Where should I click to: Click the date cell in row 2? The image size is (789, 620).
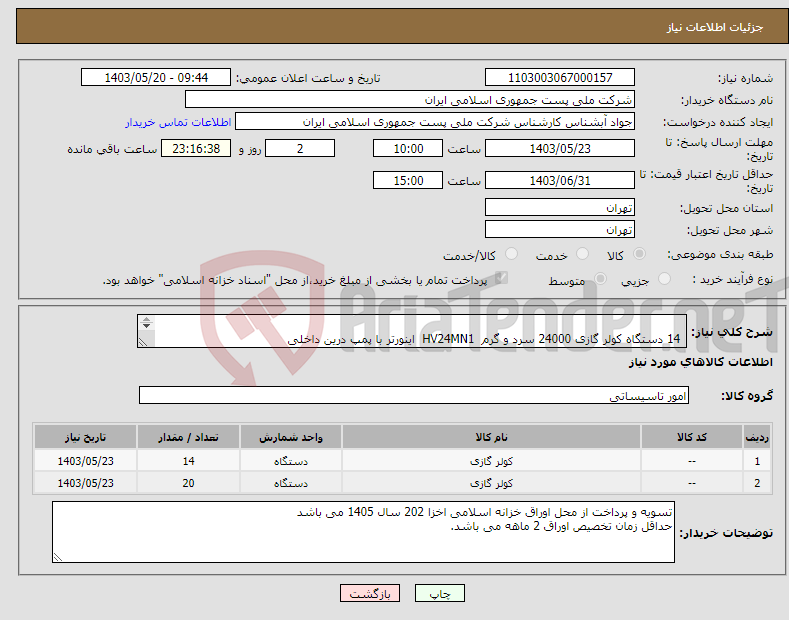(x=86, y=483)
